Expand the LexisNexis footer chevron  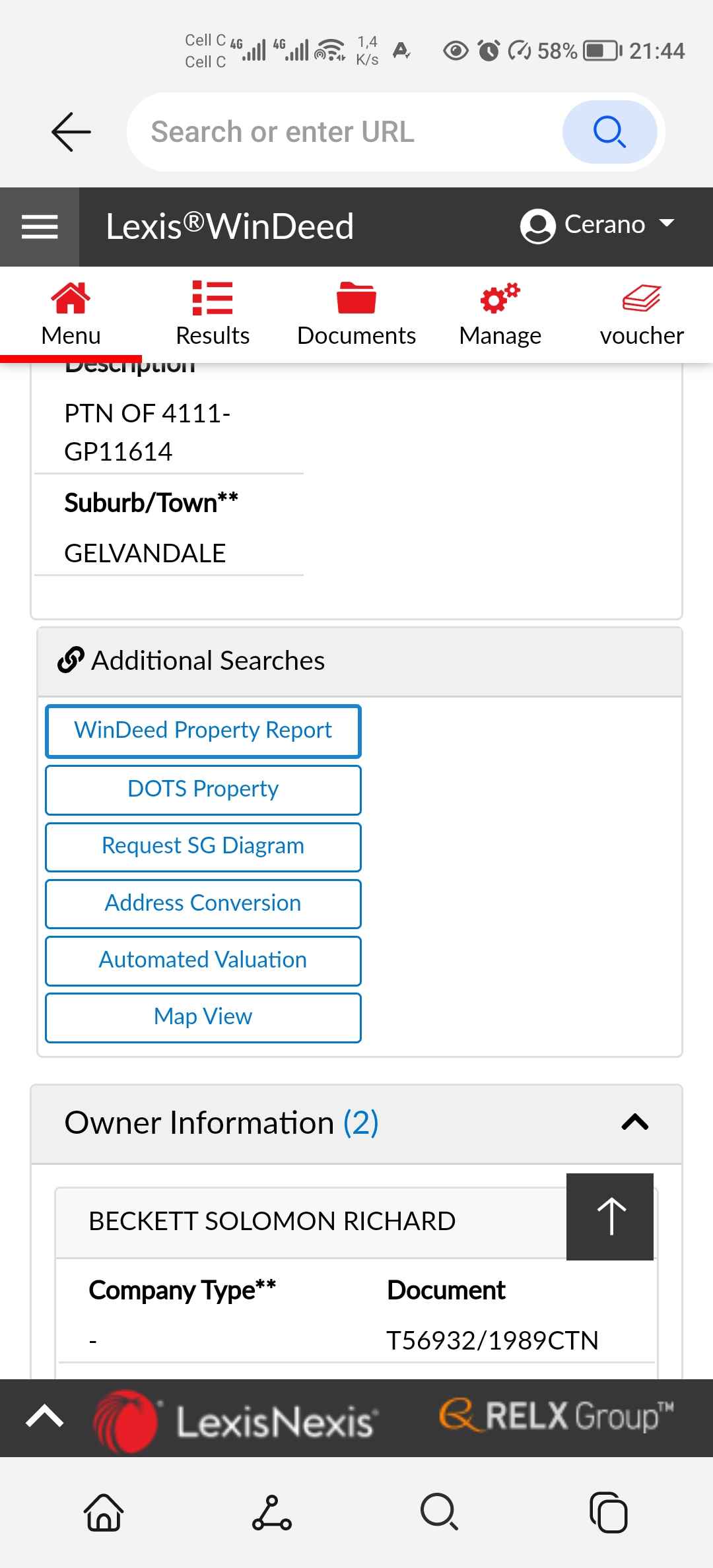44,1416
